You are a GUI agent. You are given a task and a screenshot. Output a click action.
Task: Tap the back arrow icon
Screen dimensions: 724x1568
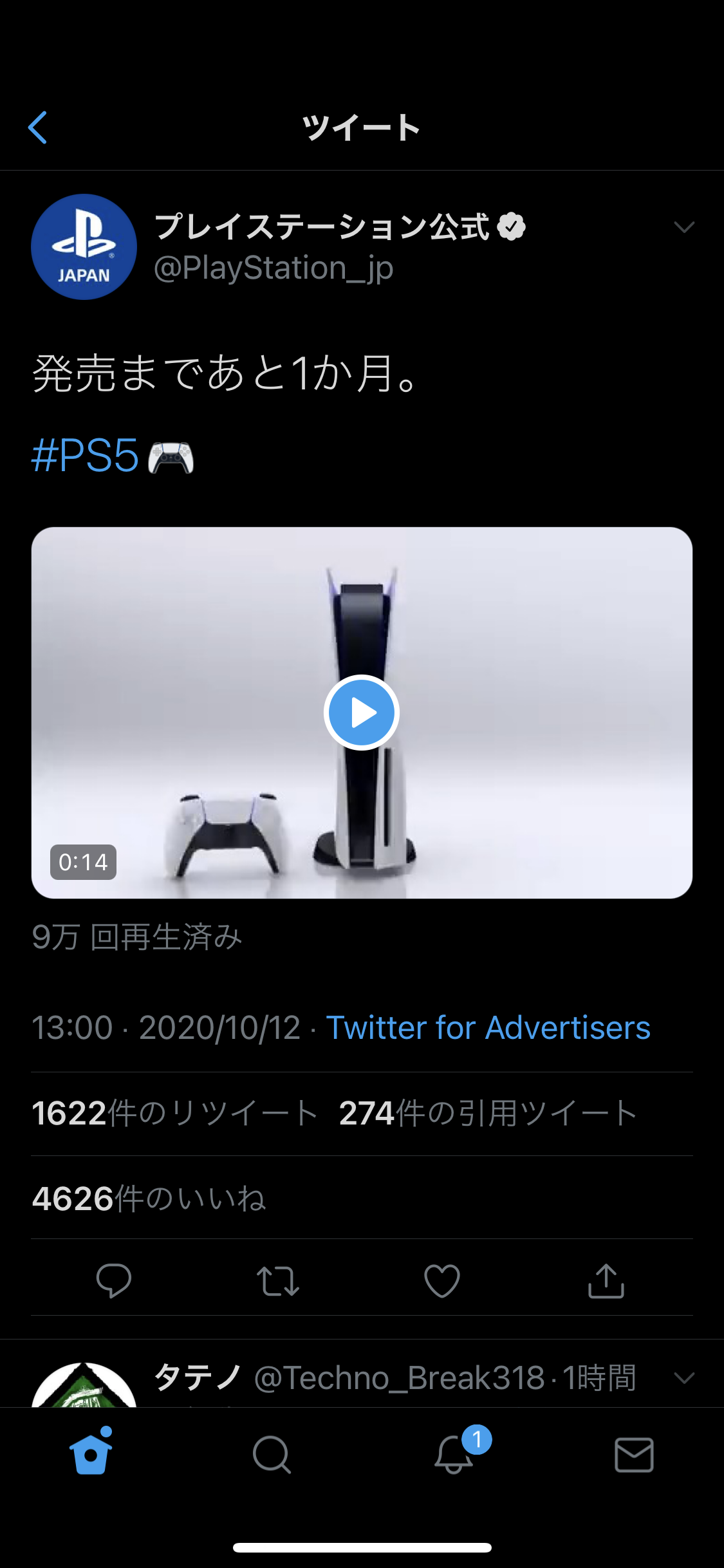[x=38, y=127]
